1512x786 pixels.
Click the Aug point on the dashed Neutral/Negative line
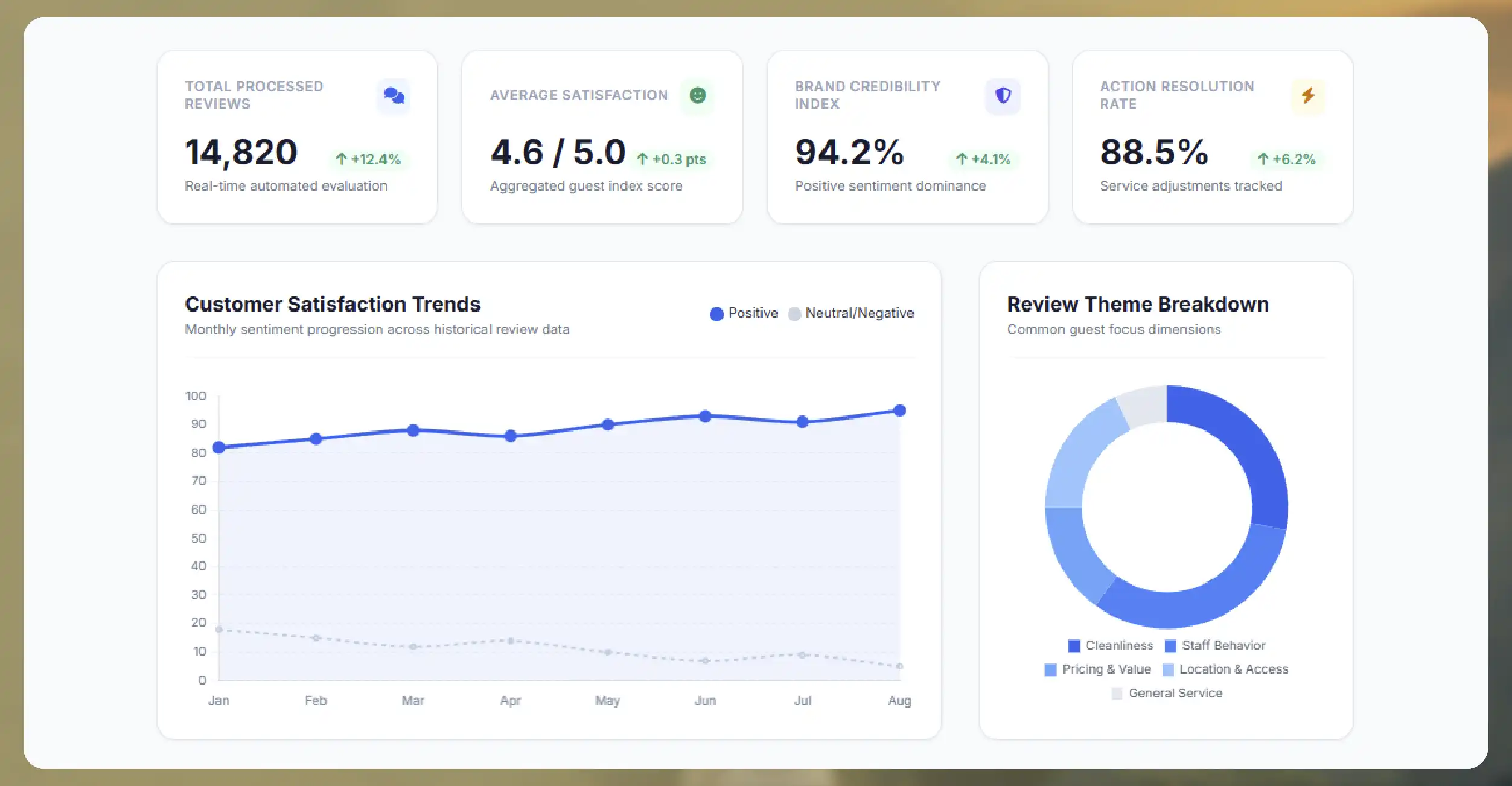click(899, 666)
